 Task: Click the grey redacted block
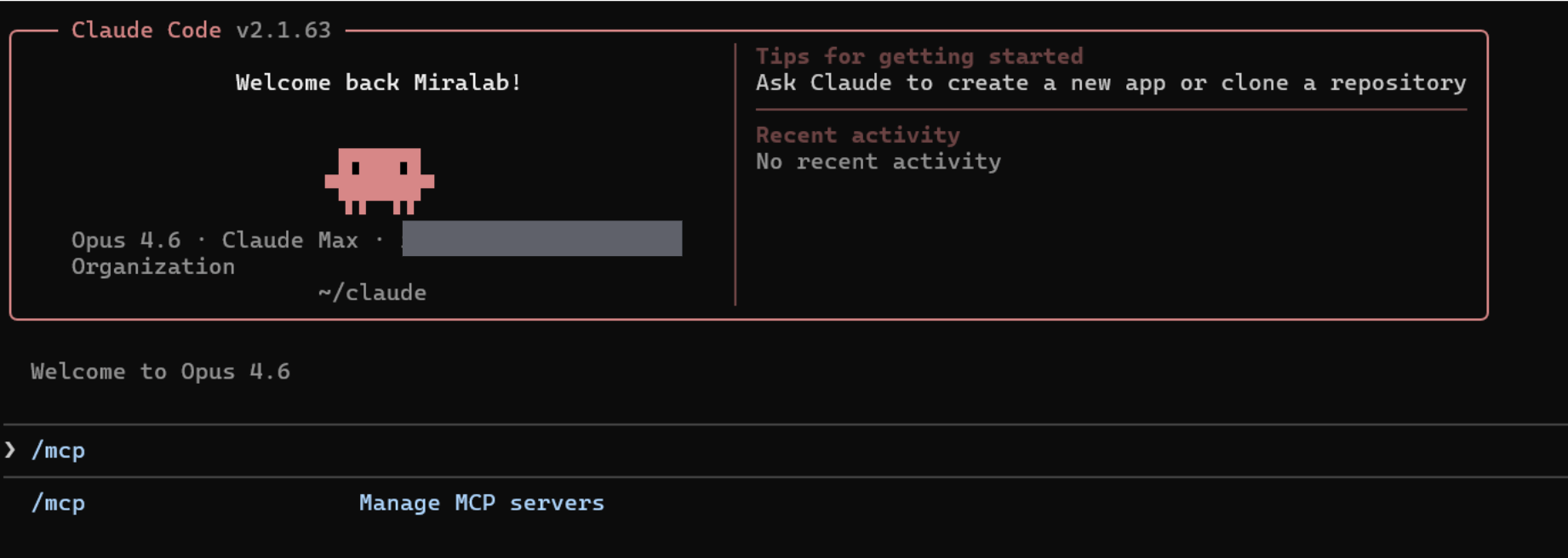click(541, 238)
